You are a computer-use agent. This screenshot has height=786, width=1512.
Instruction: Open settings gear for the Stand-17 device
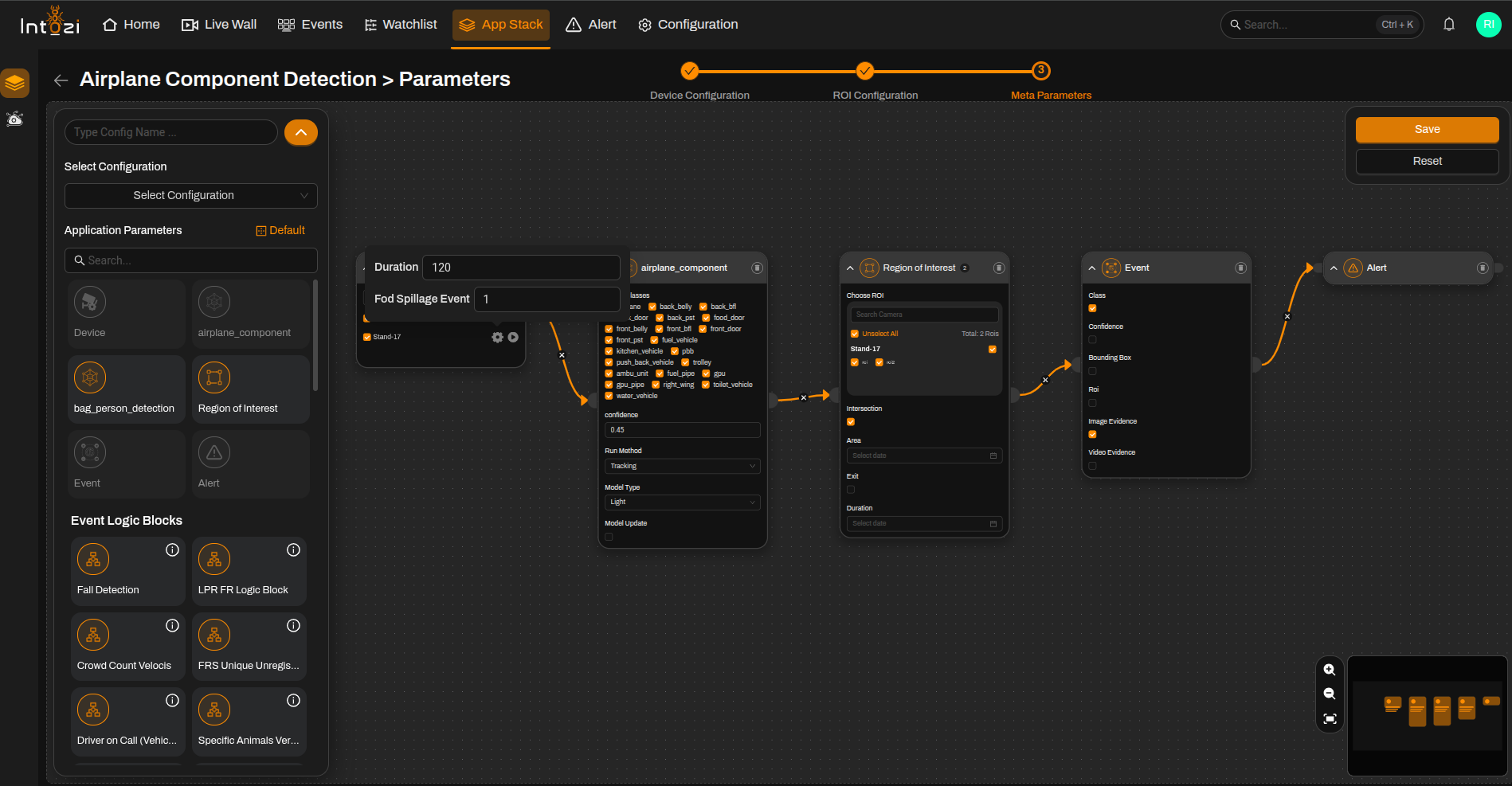(x=497, y=338)
